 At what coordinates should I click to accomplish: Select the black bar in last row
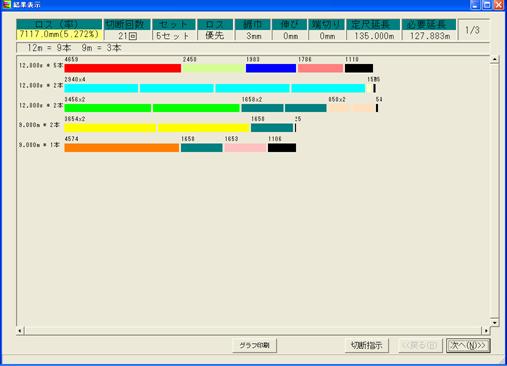[x=282, y=148]
